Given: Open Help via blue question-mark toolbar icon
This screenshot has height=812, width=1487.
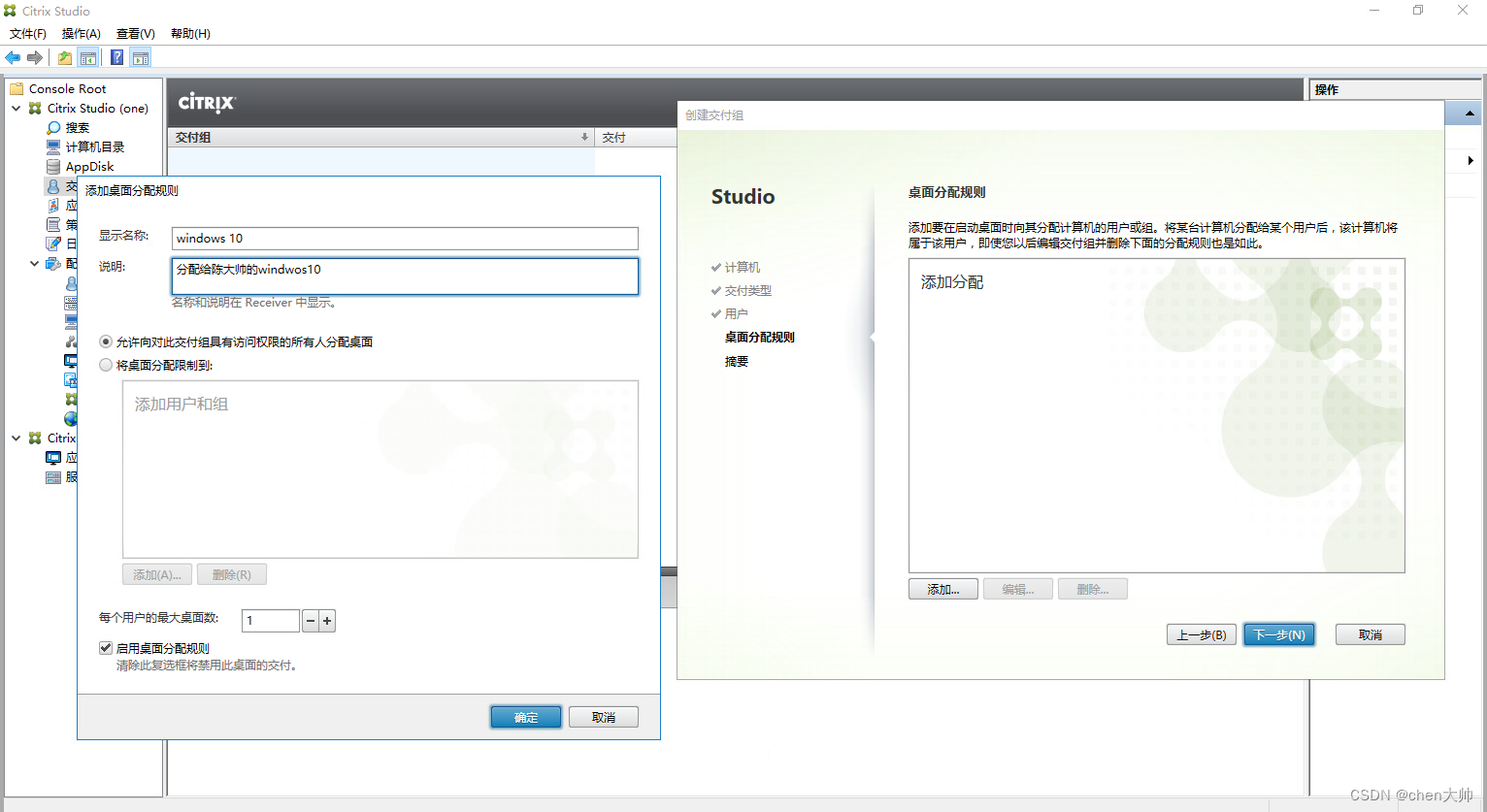Looking at the screenshot, I should [x=116, y=58].
